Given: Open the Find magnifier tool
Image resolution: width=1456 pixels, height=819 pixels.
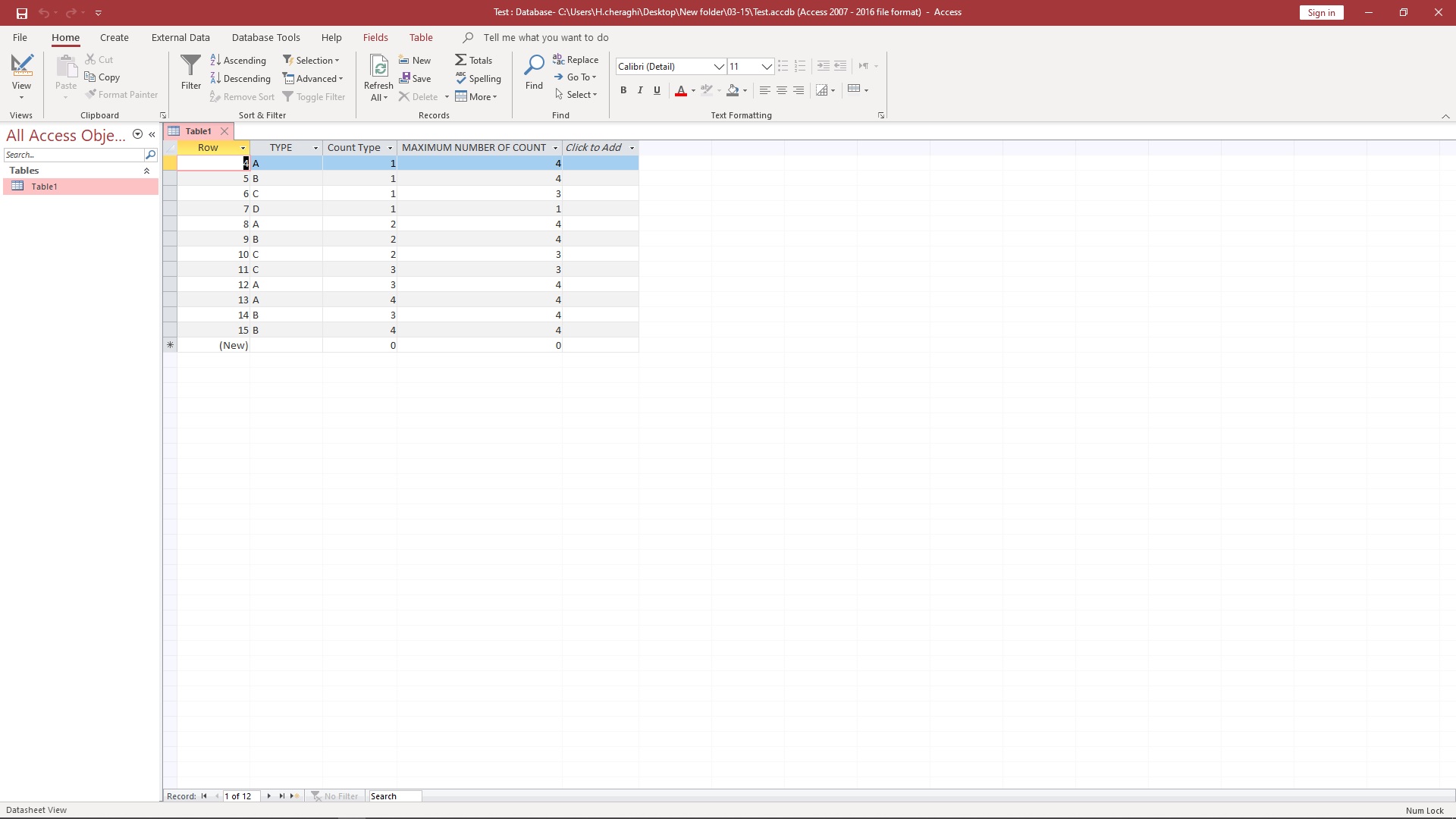Looking at the screenshot, I should pyautogui.click(x=534, y=67).
